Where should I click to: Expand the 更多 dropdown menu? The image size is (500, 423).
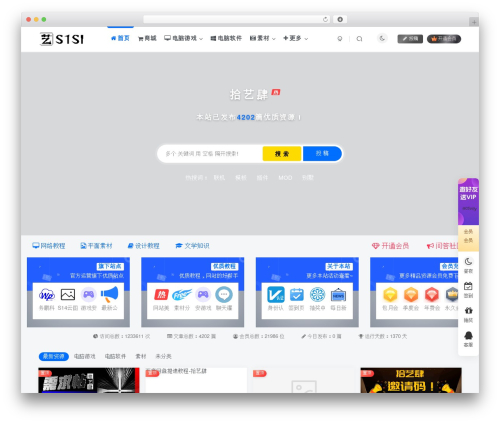[295, 38]
